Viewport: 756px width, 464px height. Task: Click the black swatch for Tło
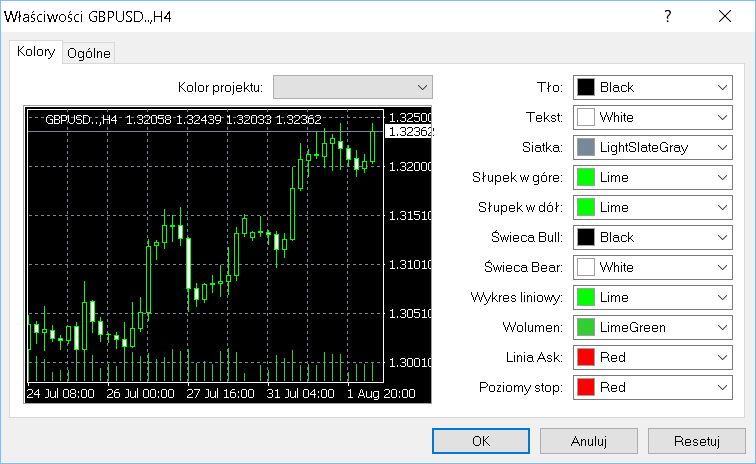(x=586, y=87)
